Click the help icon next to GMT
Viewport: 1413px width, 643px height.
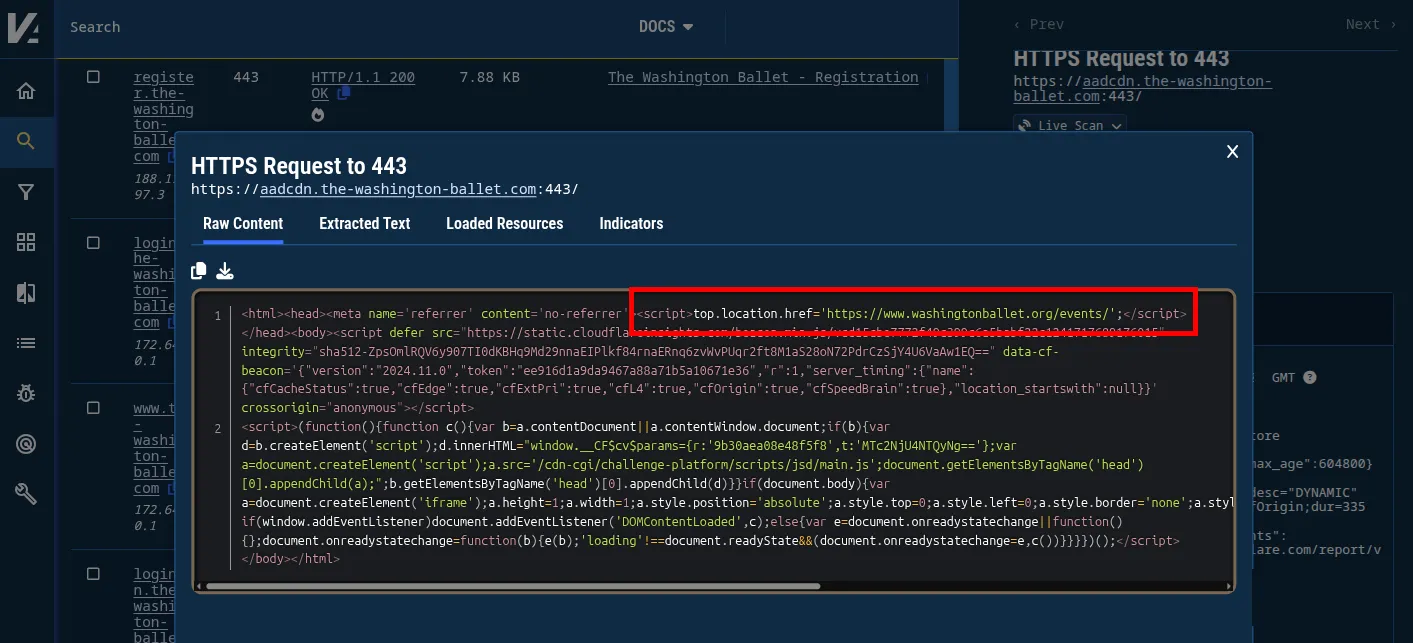tap(1309, 378)
